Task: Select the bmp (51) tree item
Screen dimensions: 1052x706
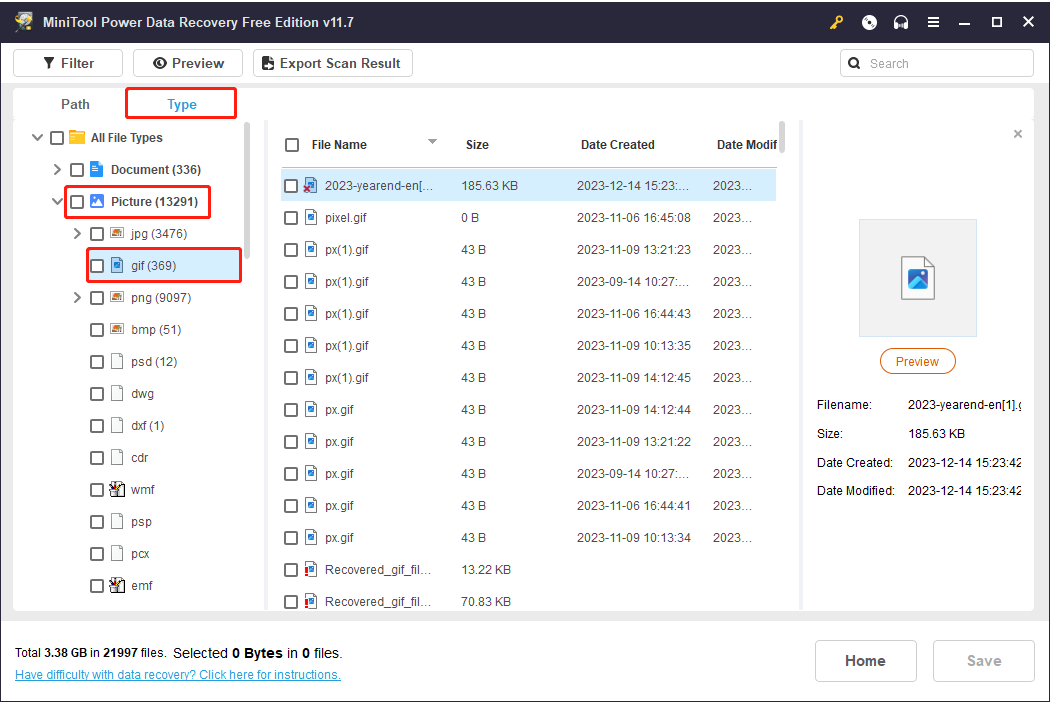Action: tap(156, 330)
